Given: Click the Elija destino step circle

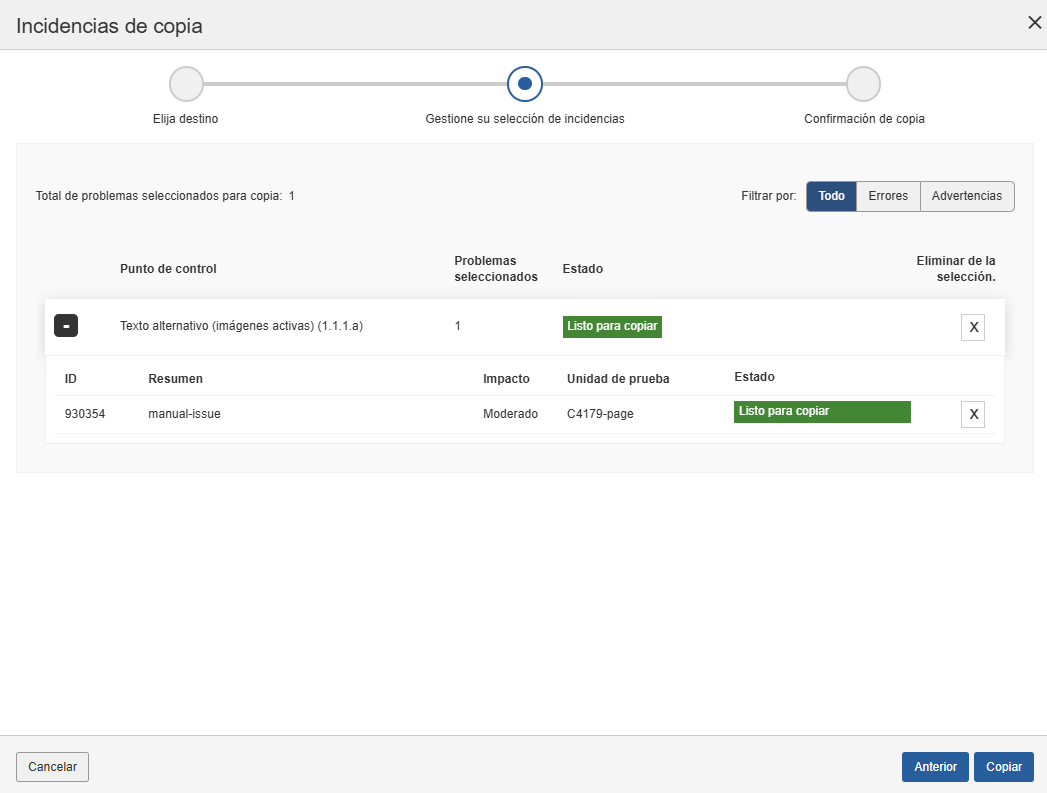Looking at the screenshot, I should tap(186, 85).
